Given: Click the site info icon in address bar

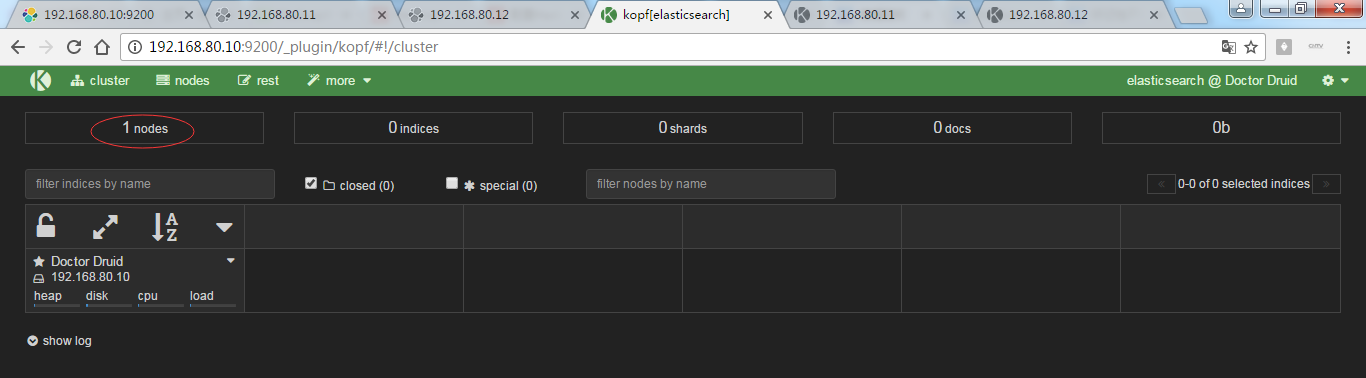Looking at the screenshot, I should click(x=135, y=47).
